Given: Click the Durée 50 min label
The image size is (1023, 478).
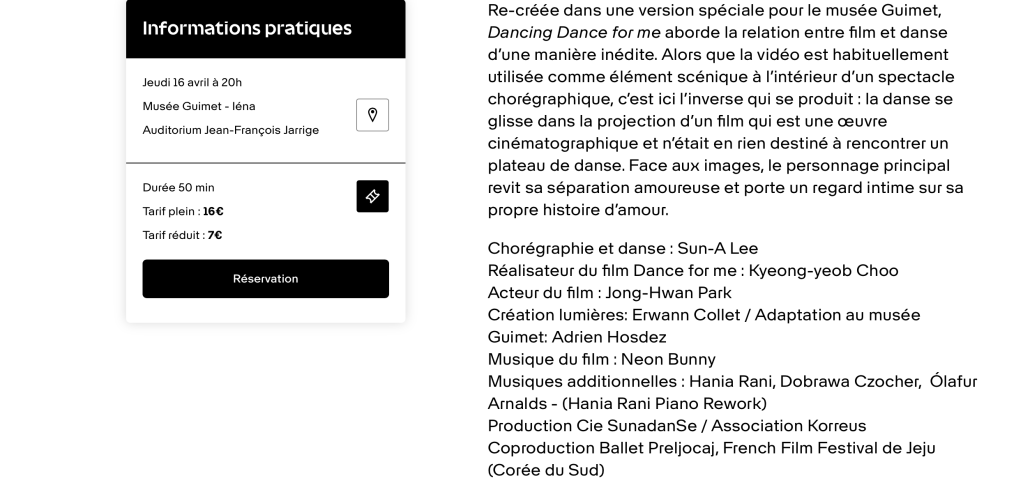Looking at the screenshot, I should (178, 187).
